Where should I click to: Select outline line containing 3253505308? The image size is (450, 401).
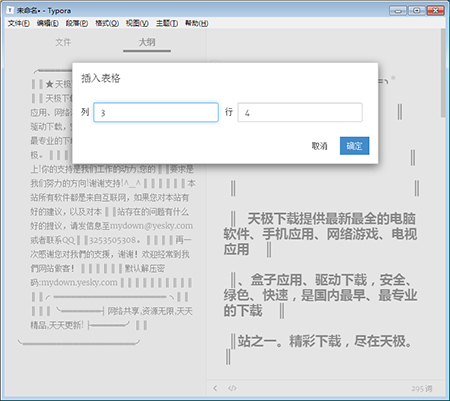point(111,240)
